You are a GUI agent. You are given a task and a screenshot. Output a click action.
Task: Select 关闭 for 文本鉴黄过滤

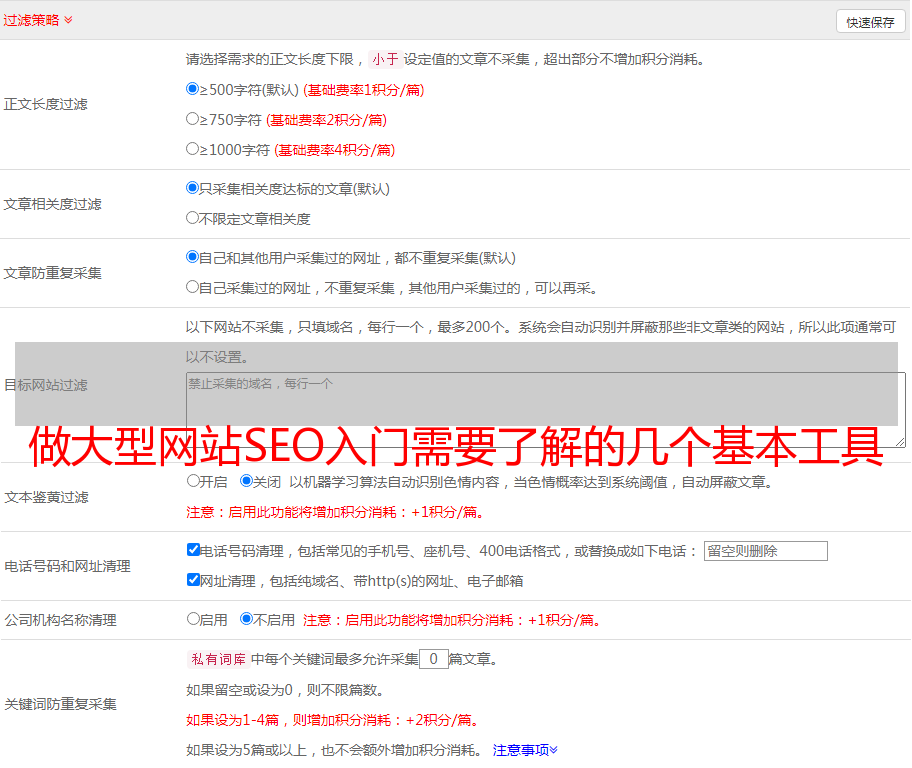(x=246, y=481)
